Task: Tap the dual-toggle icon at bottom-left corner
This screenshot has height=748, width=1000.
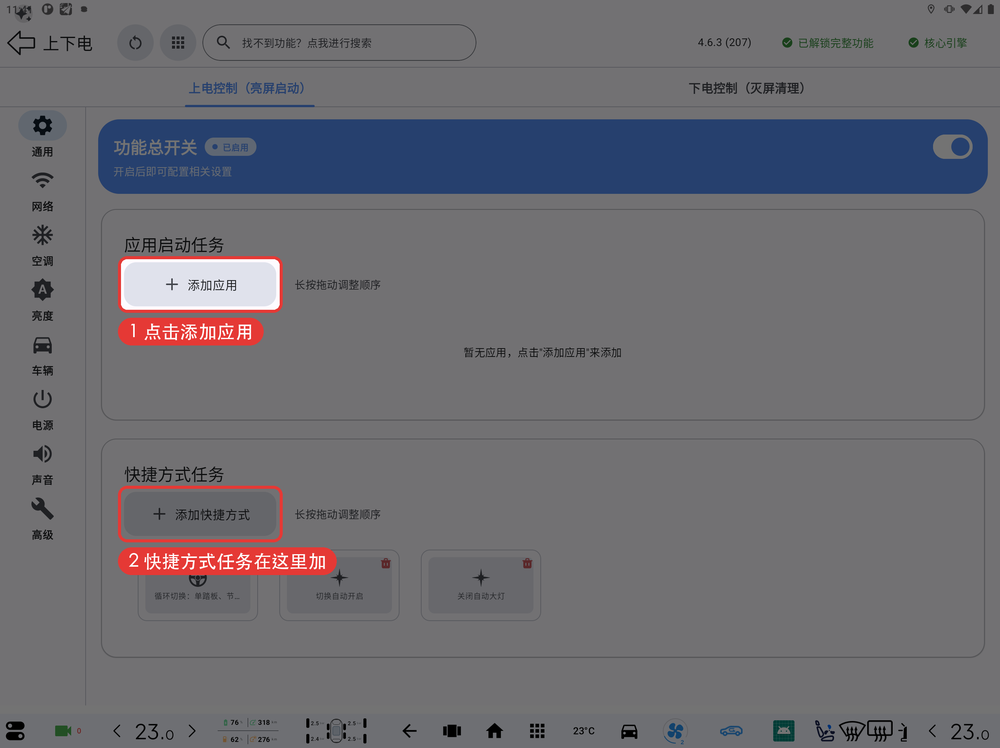Action: [15, 731]
